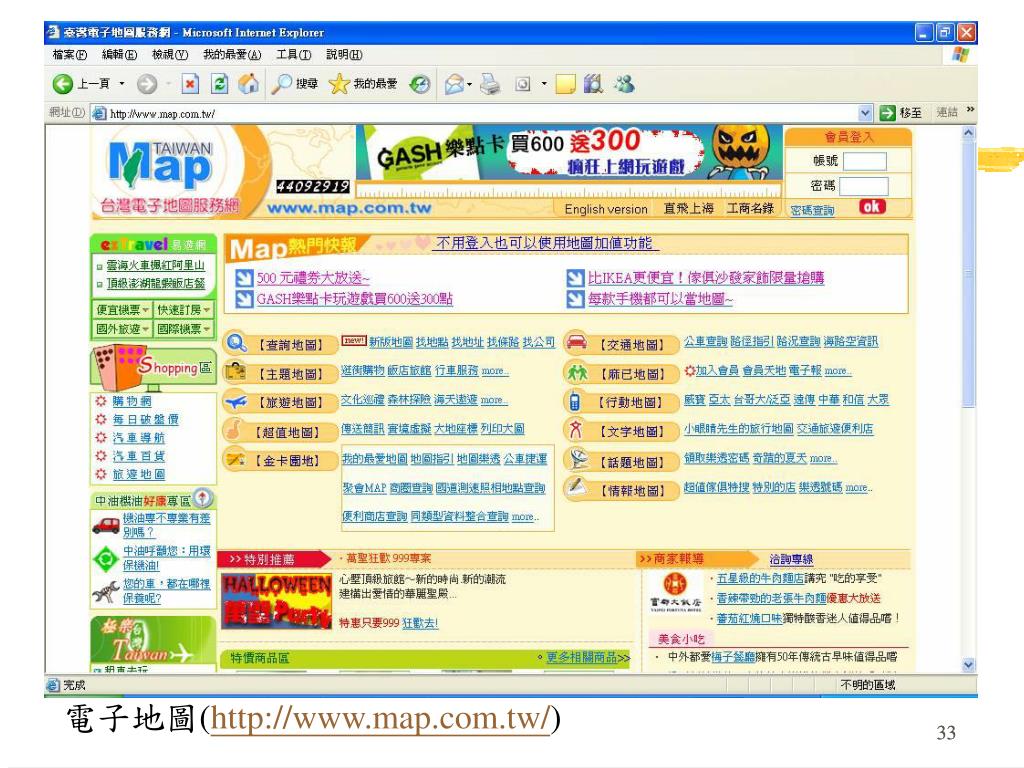Image resolution: width=1024 pixels, height=768 pixels.
Task: Click the Halloween Party promo image
Action: pos(276,601)
